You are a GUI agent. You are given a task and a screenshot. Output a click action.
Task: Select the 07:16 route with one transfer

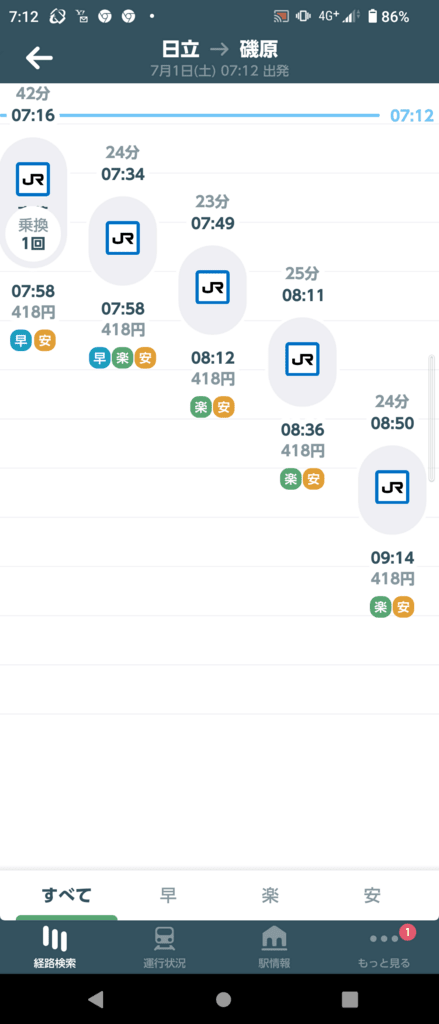33,202
